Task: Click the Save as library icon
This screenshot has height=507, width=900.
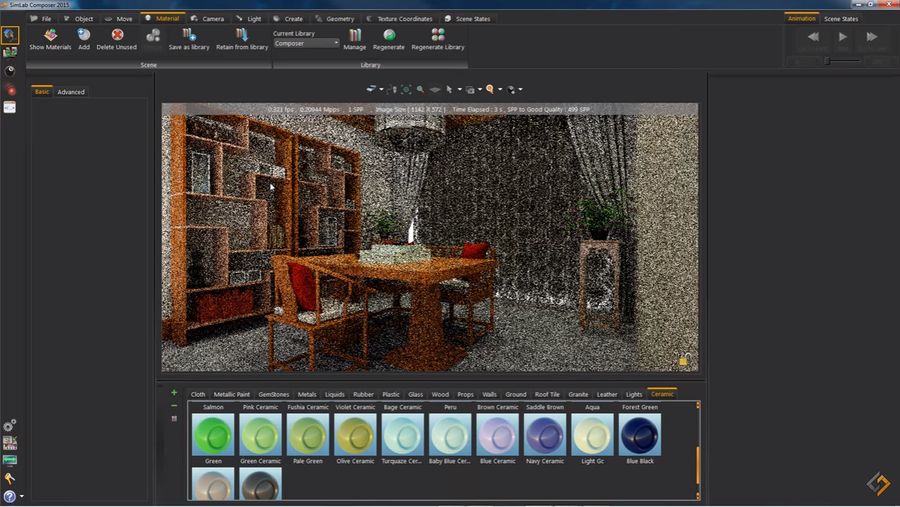Action: pyautogui.click(x=189, y=36)
